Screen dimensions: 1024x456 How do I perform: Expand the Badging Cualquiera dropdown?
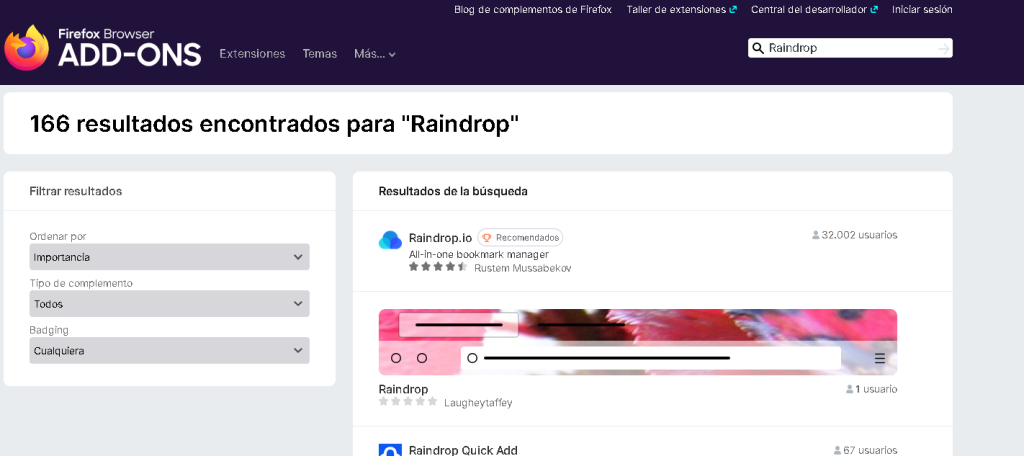(x=169, y=351)
